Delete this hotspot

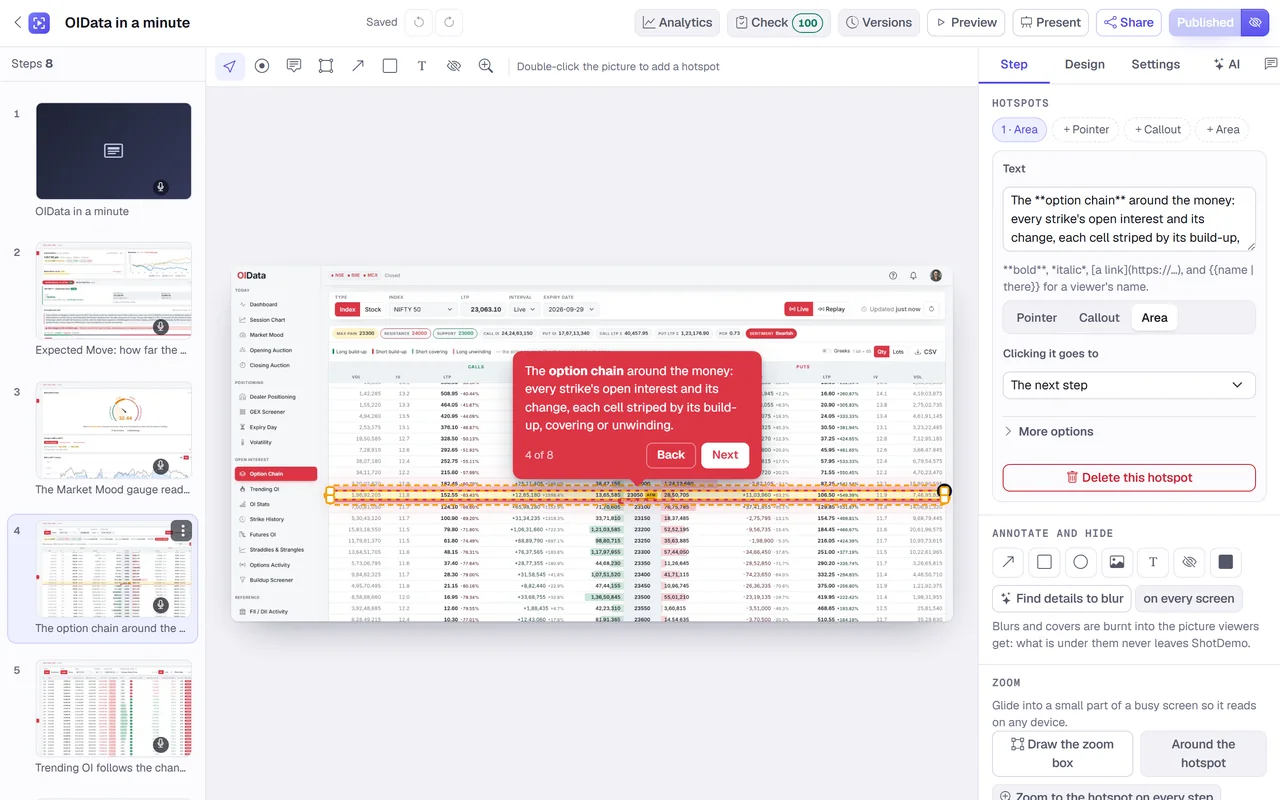tap(1129, 477)
